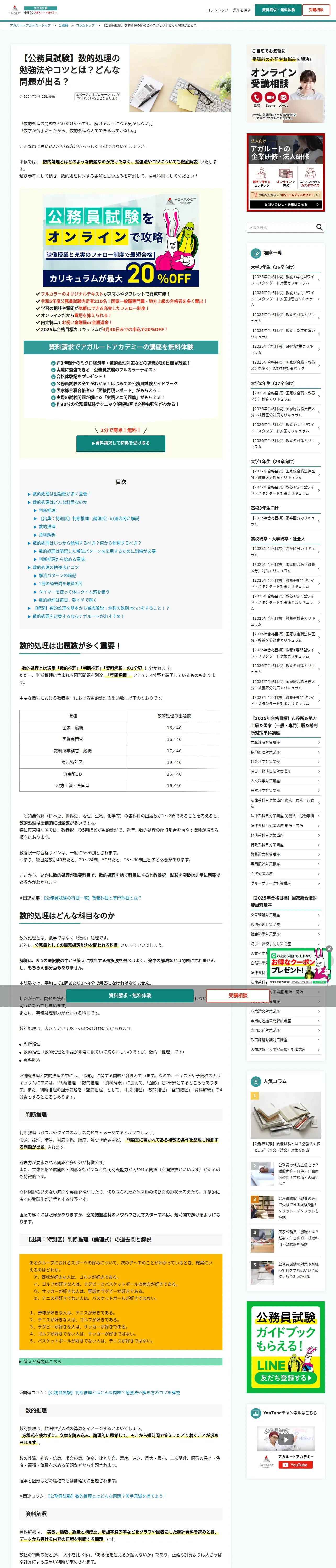The width and height of the screenshot is (336, 1568).
Task: Open コラムトップ in the header menu
Action: coord(217,10)
